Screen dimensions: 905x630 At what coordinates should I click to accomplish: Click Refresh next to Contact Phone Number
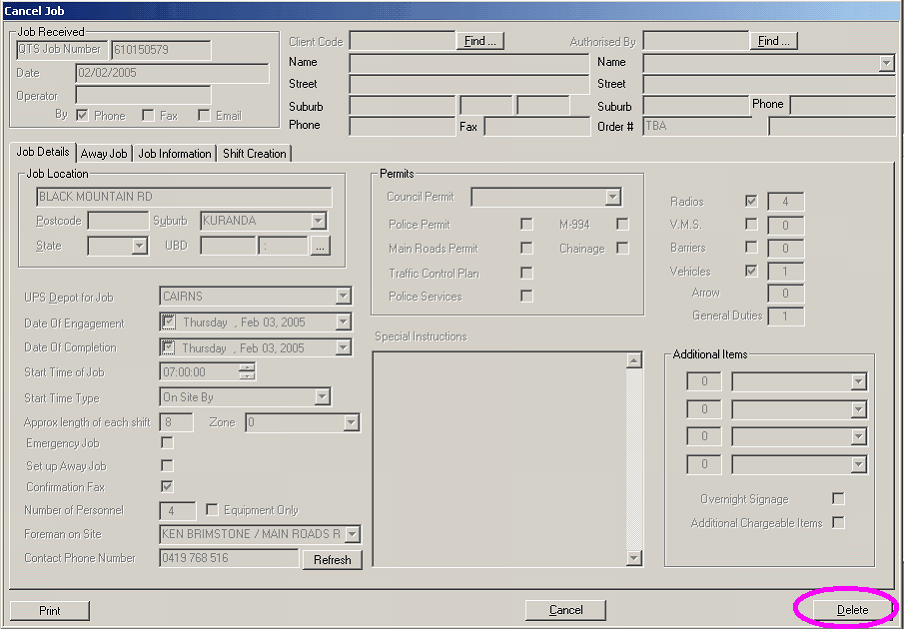click(332, 560)
